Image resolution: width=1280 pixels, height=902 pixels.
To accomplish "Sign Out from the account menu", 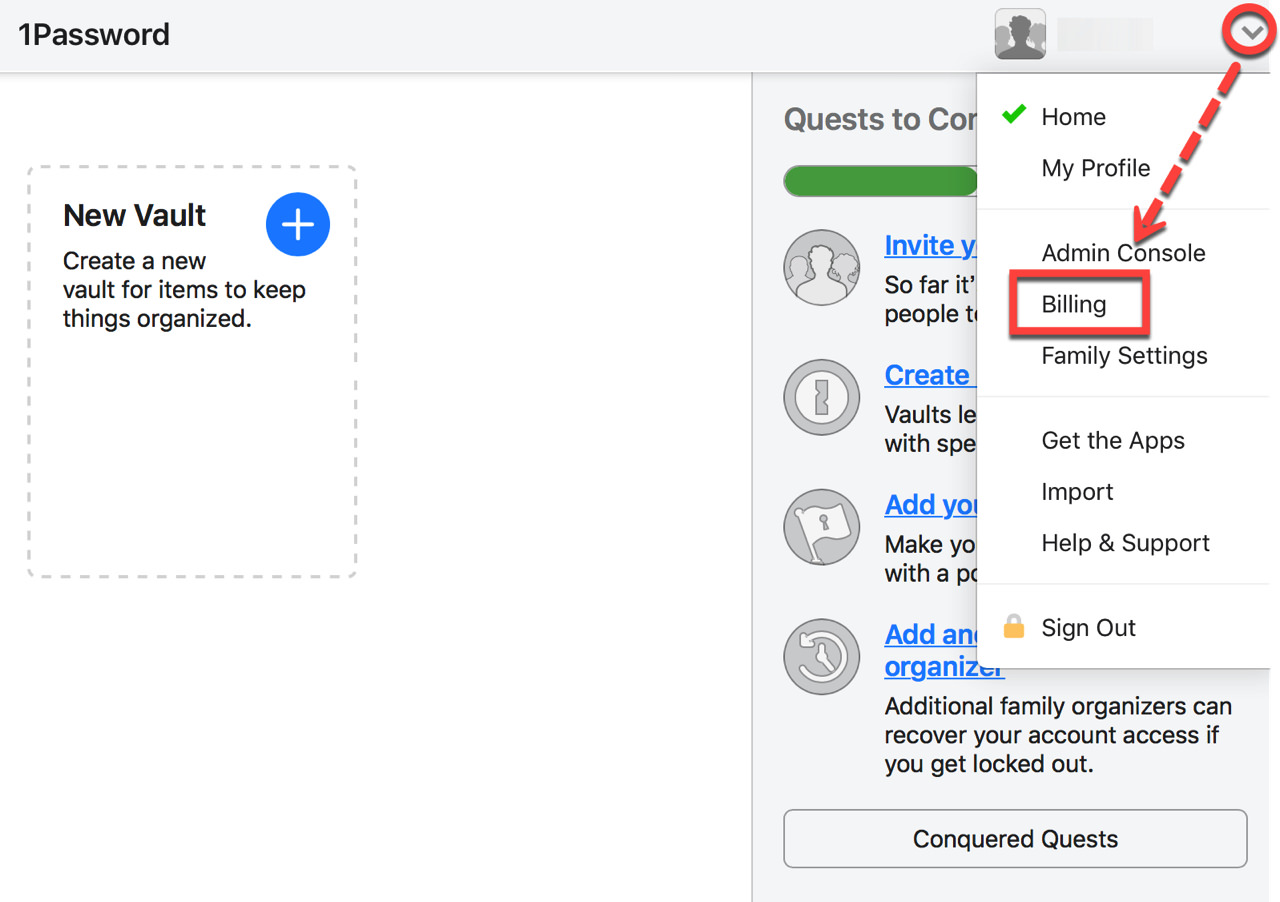I will click(x=1088, y=627).
